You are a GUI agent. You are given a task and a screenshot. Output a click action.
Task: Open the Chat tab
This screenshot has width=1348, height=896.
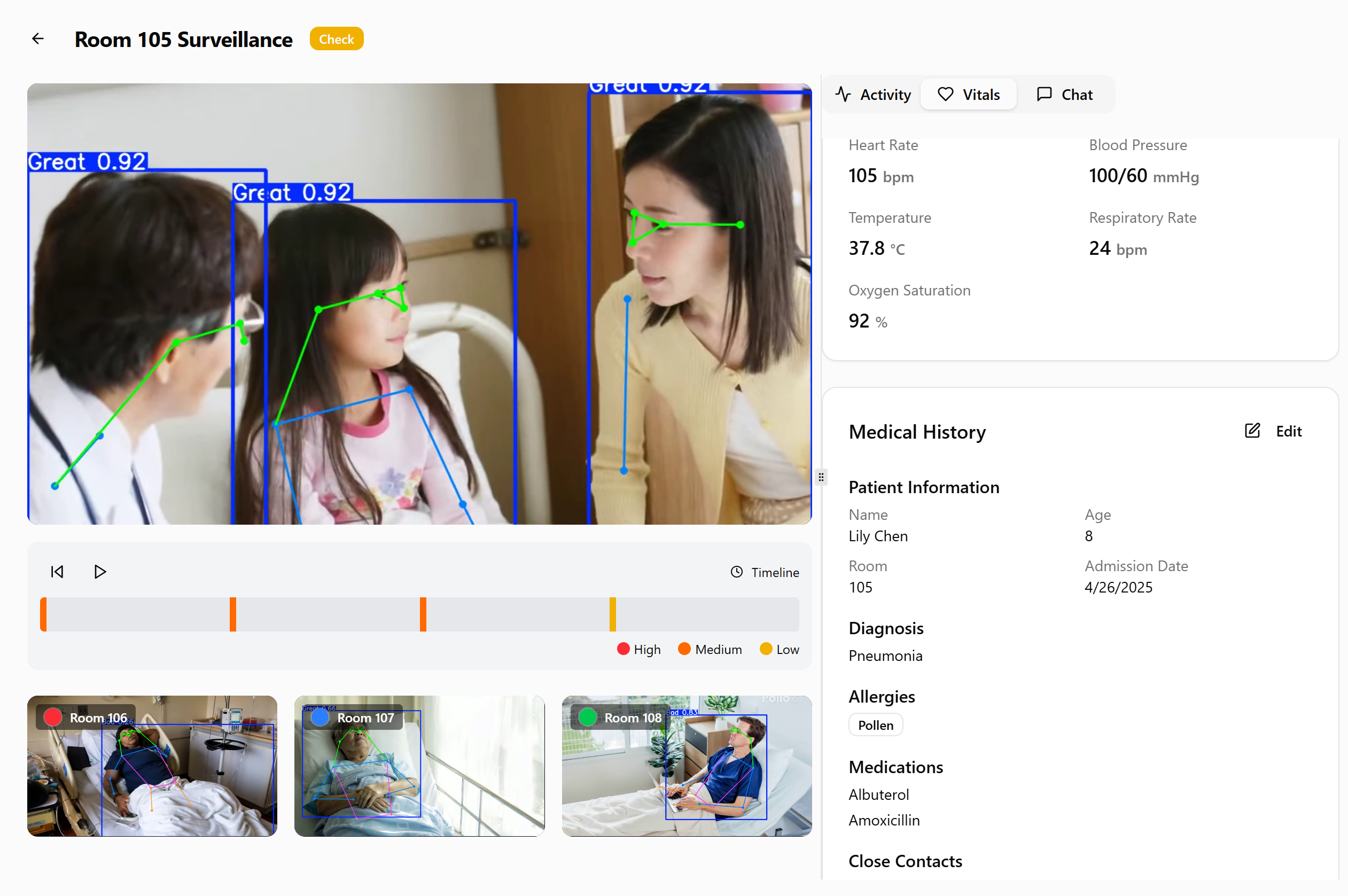pos(1065,94)
